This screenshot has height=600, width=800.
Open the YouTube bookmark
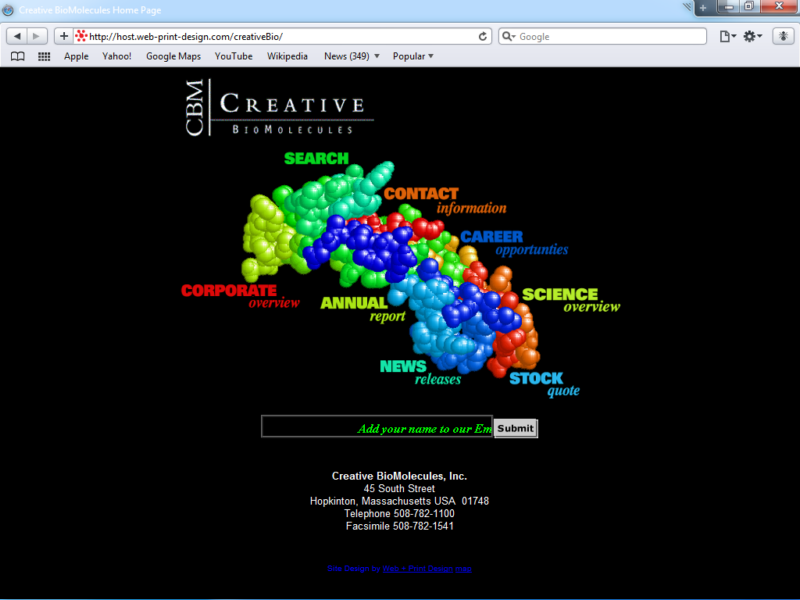click(234, 56)
